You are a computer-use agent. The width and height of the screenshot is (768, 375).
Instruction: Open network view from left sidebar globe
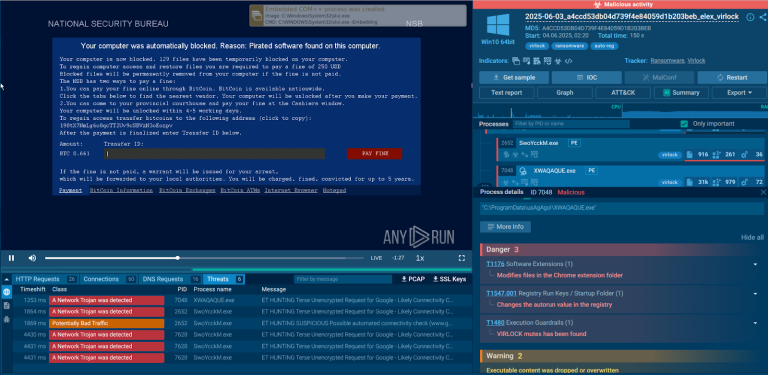coord(6,292)
